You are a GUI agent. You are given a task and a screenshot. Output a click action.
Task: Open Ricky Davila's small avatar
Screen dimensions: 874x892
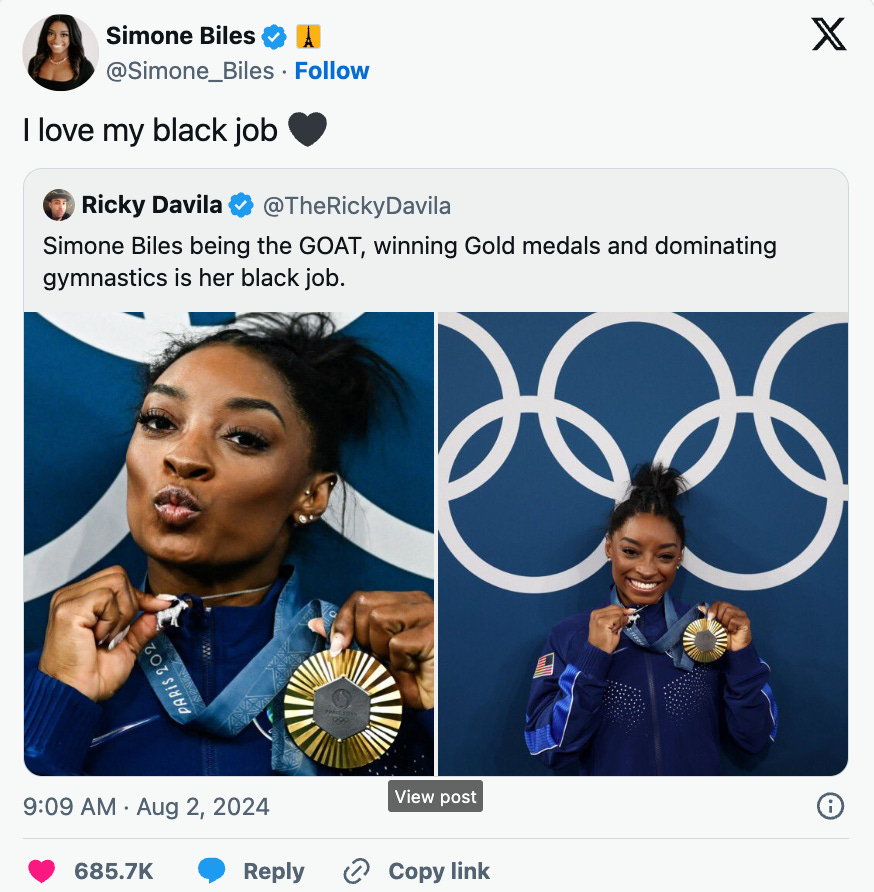click(x=59, y=205)
